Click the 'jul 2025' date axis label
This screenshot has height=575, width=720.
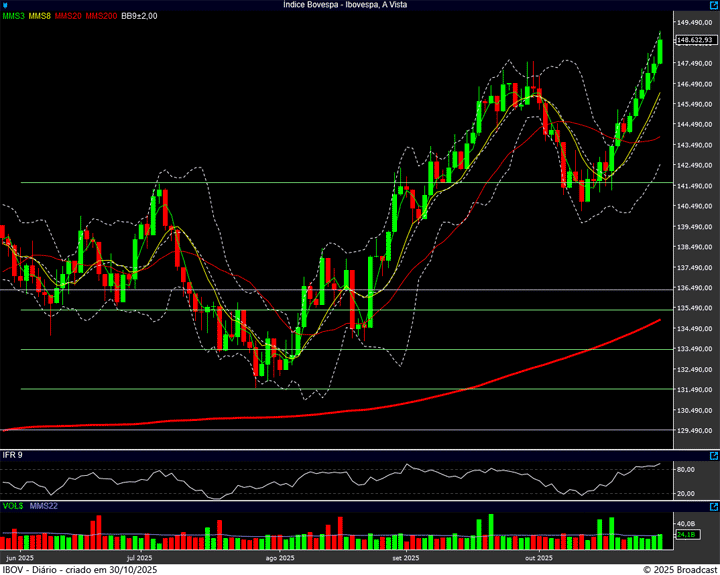139,557
